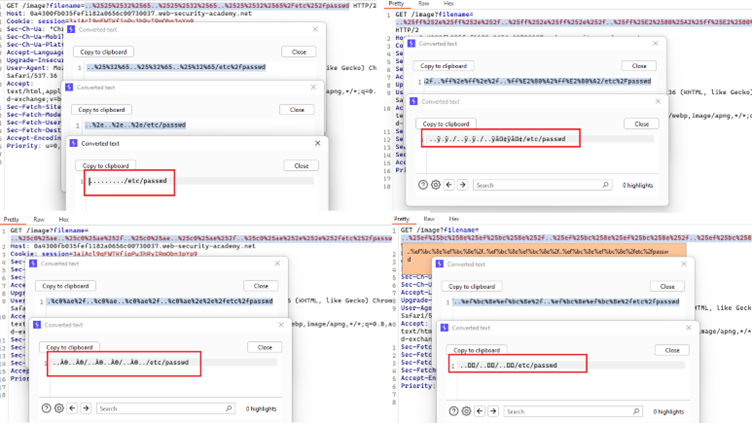Select decoded text ..▯▯/..▯▯/..▯▯/etc/passwd

508,365
